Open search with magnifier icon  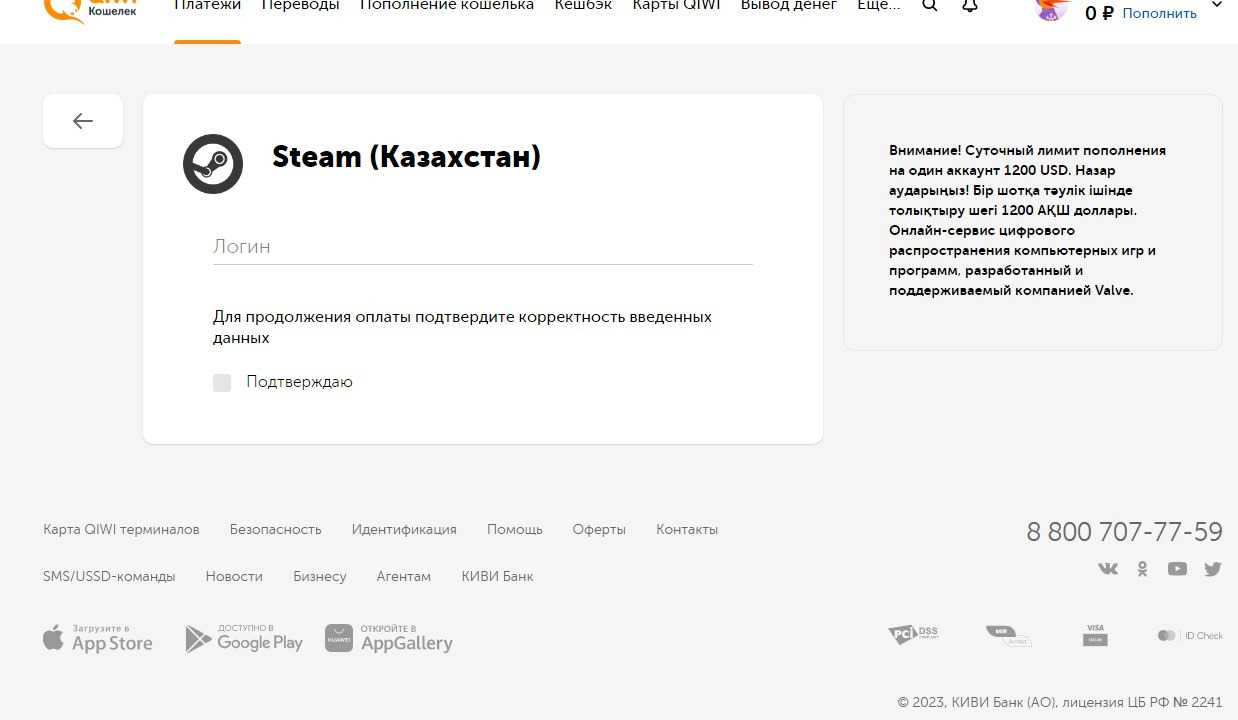tap(929, 6)
